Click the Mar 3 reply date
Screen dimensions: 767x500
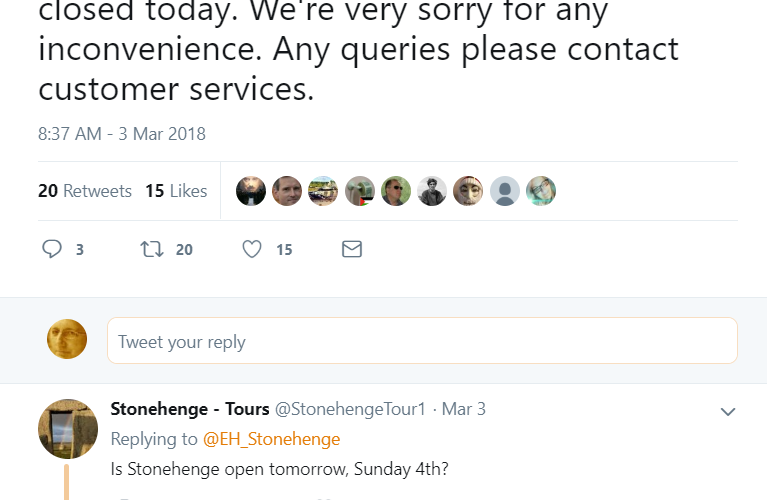click(464, 409)
